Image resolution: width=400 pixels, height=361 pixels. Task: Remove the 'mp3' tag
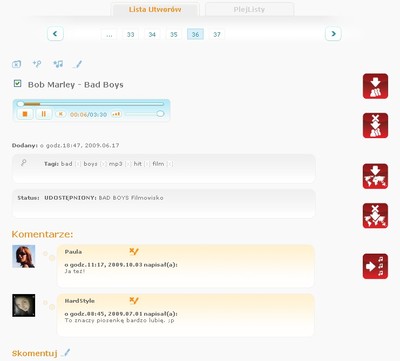click(128, 164)
